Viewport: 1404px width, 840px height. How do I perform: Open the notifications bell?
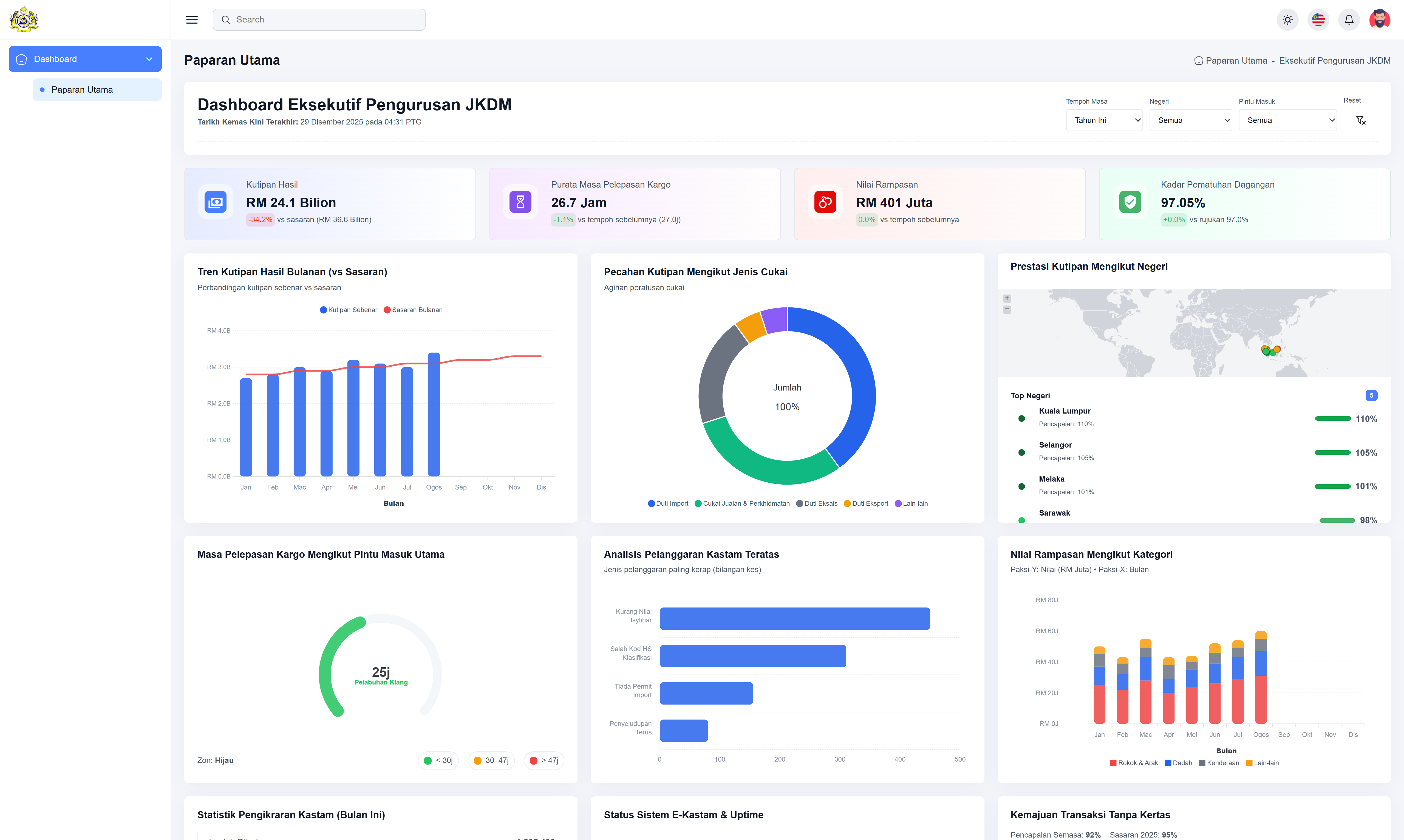(x=1349, y=20)
